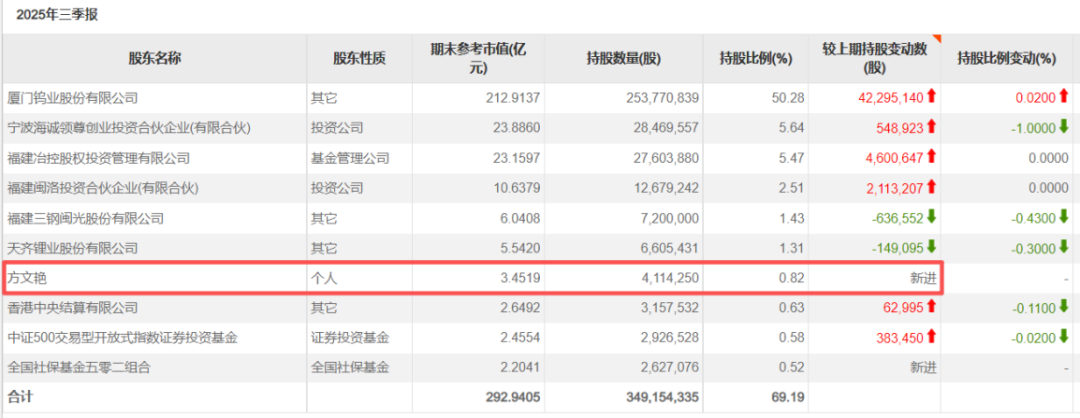The height and width of the screenshot is (418, 1080).
Task: Click market value cell 212.9137
Action: (x=515, y=98)
